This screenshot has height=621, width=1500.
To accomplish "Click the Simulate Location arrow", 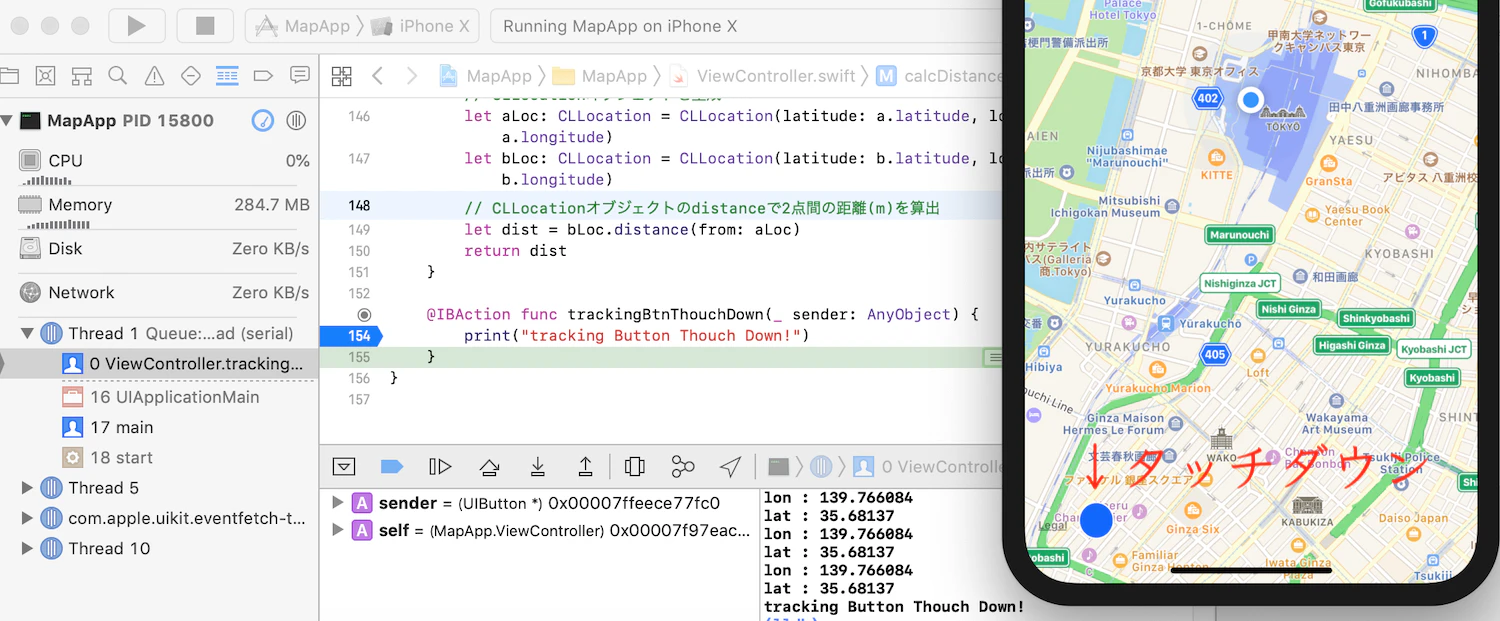I will click(x=731, y=466).
